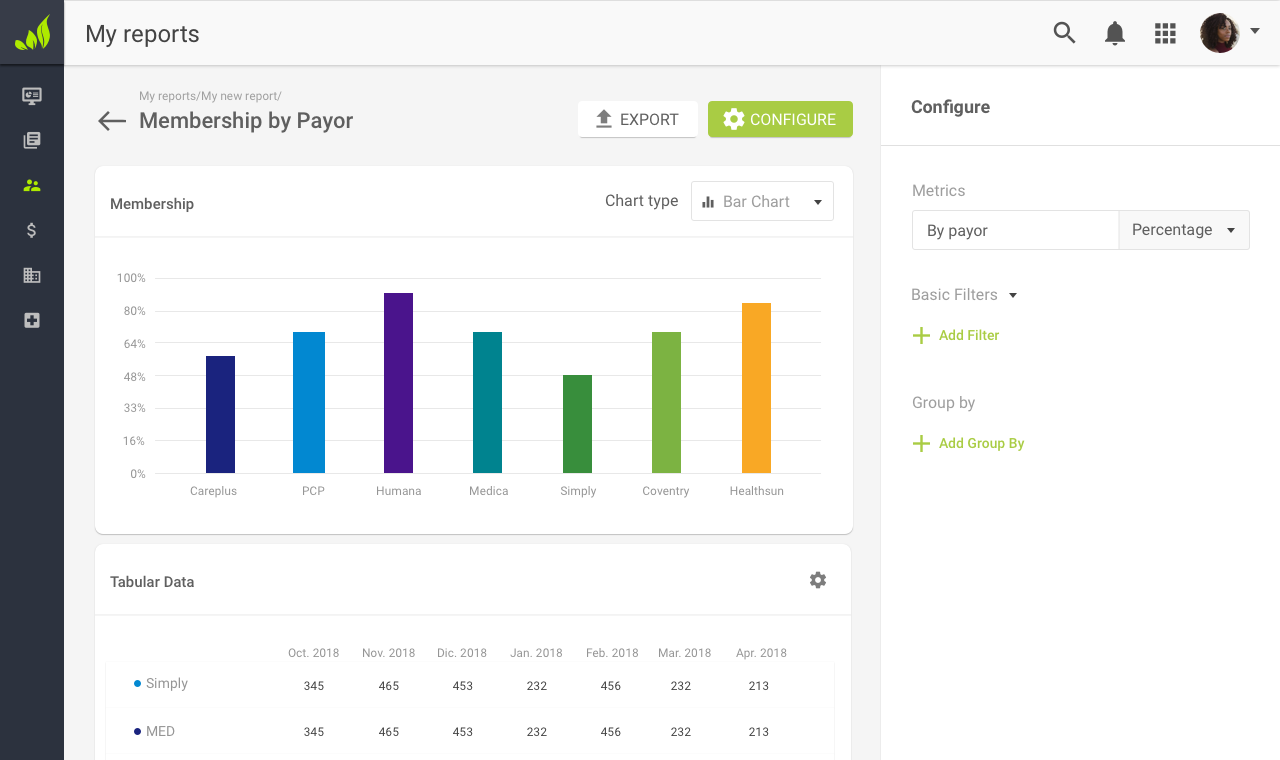
Task: Open the Percentage metric dropdown
Action: tap(1183, 230)
